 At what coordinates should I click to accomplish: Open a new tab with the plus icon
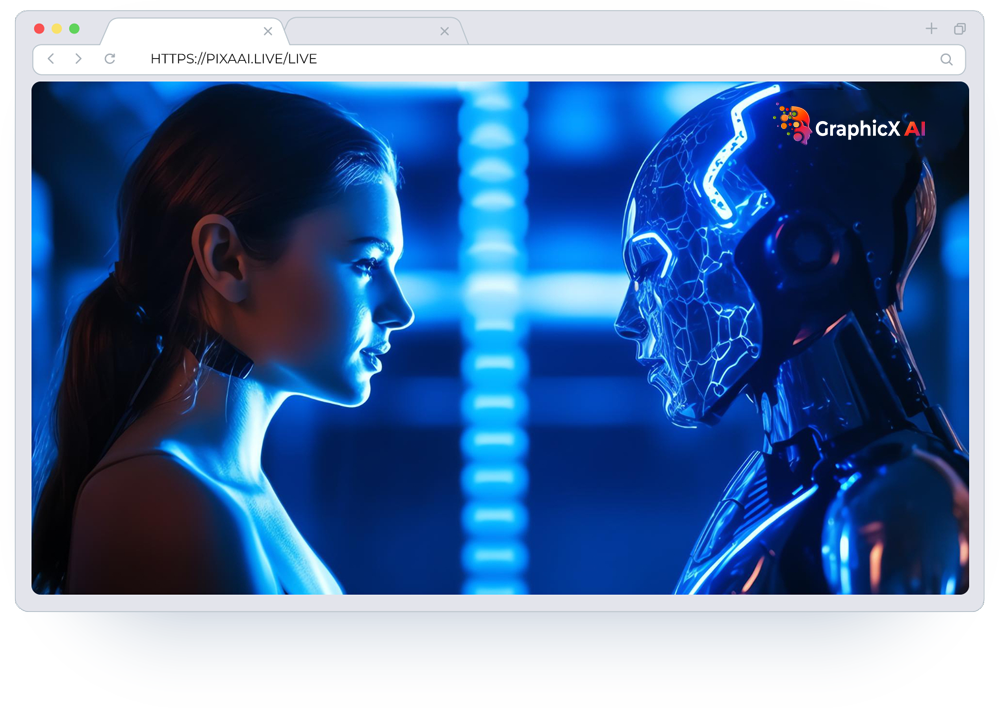point(932,28)
